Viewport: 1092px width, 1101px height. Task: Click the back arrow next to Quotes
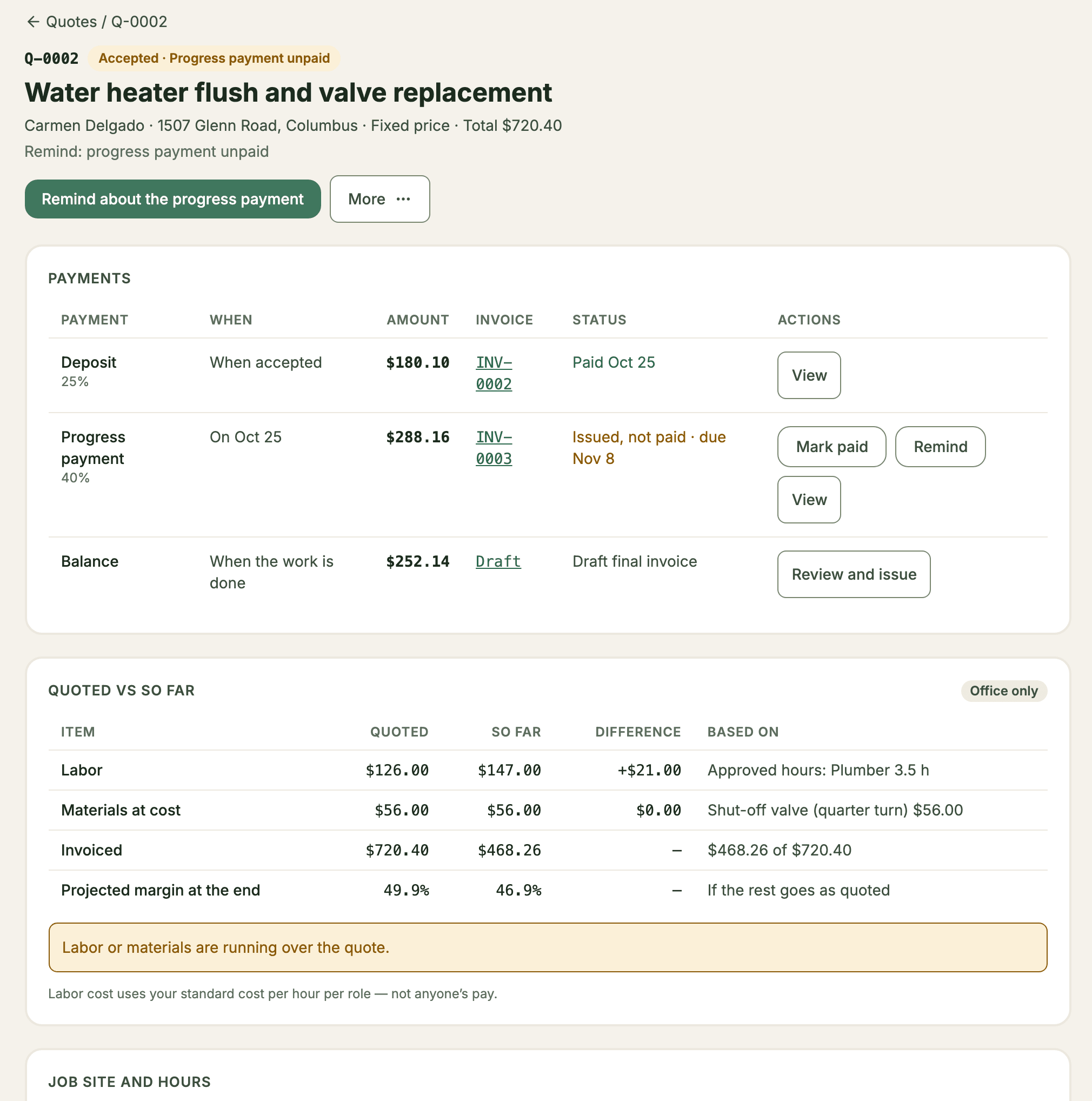(33, 22)
